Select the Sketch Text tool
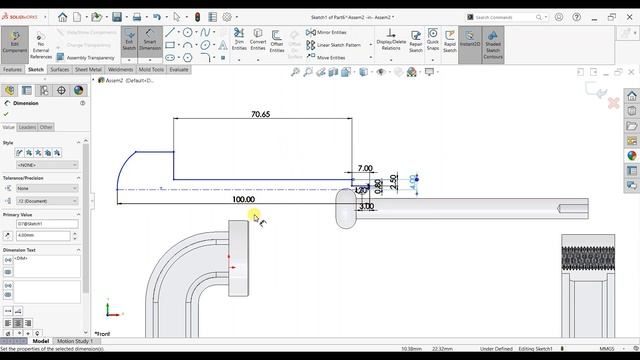Screen dimensions: 640x360 (x=223, y=45)
